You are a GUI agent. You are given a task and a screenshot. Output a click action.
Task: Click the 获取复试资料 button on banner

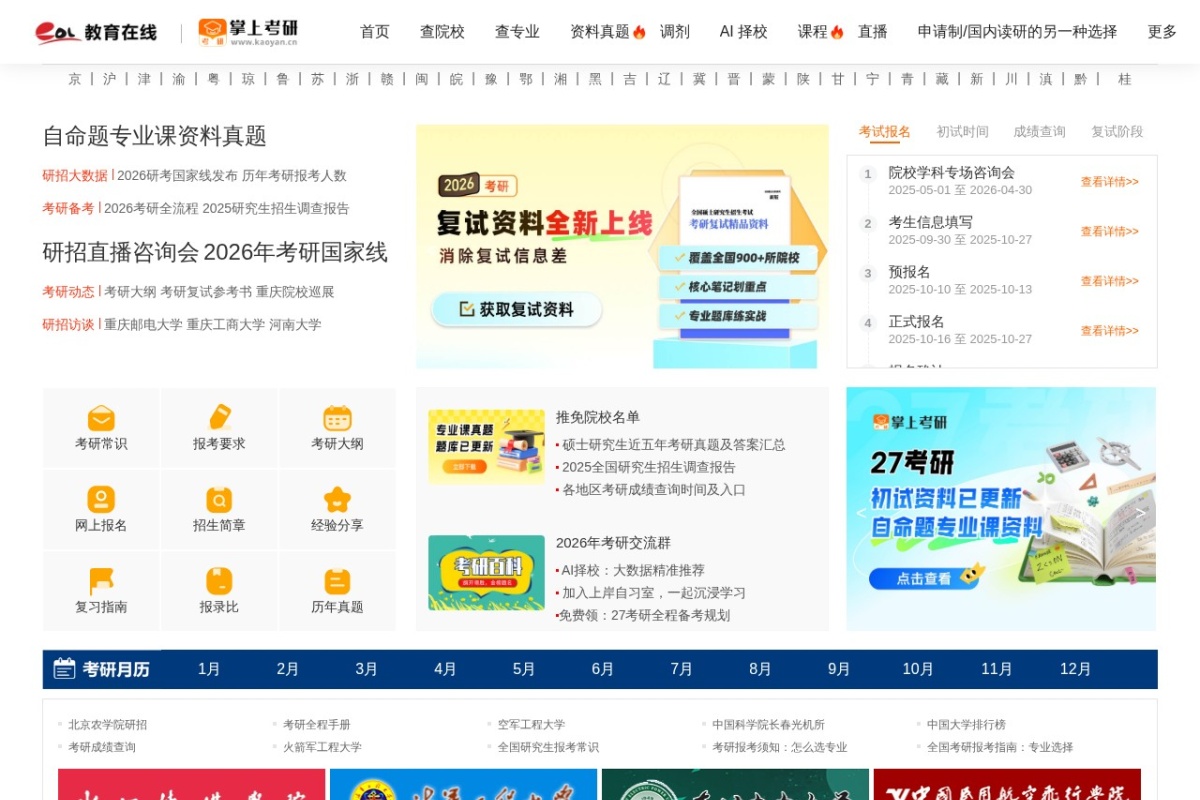click(516, 310)
